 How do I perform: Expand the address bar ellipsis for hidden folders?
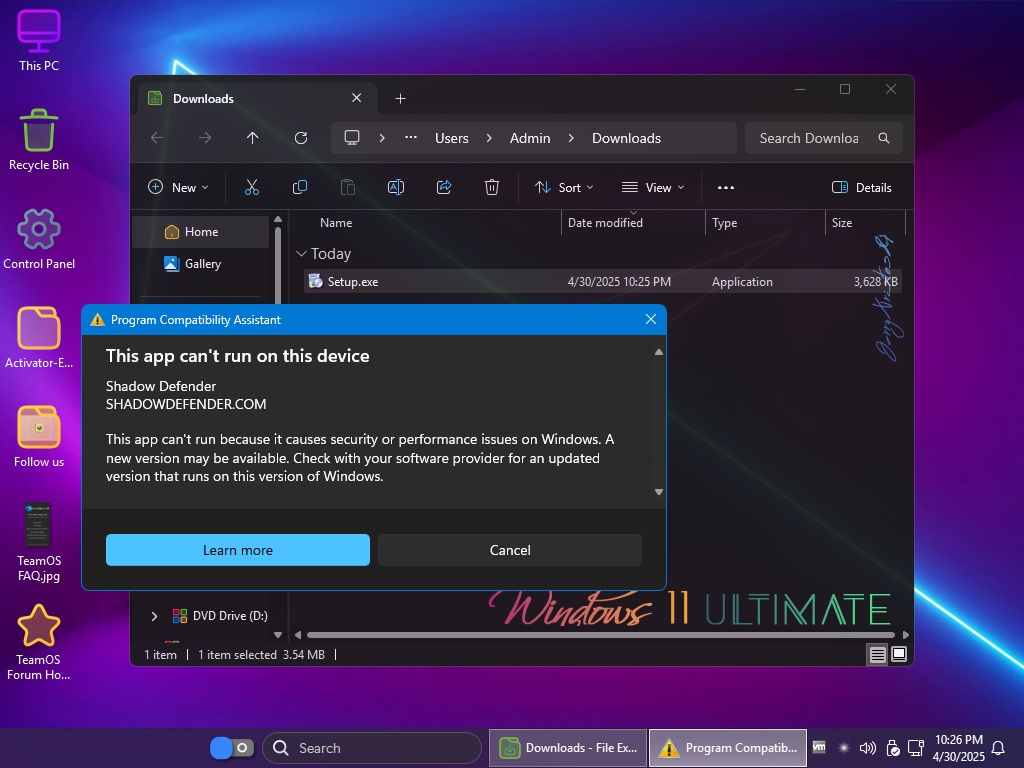tap(411, 137)
